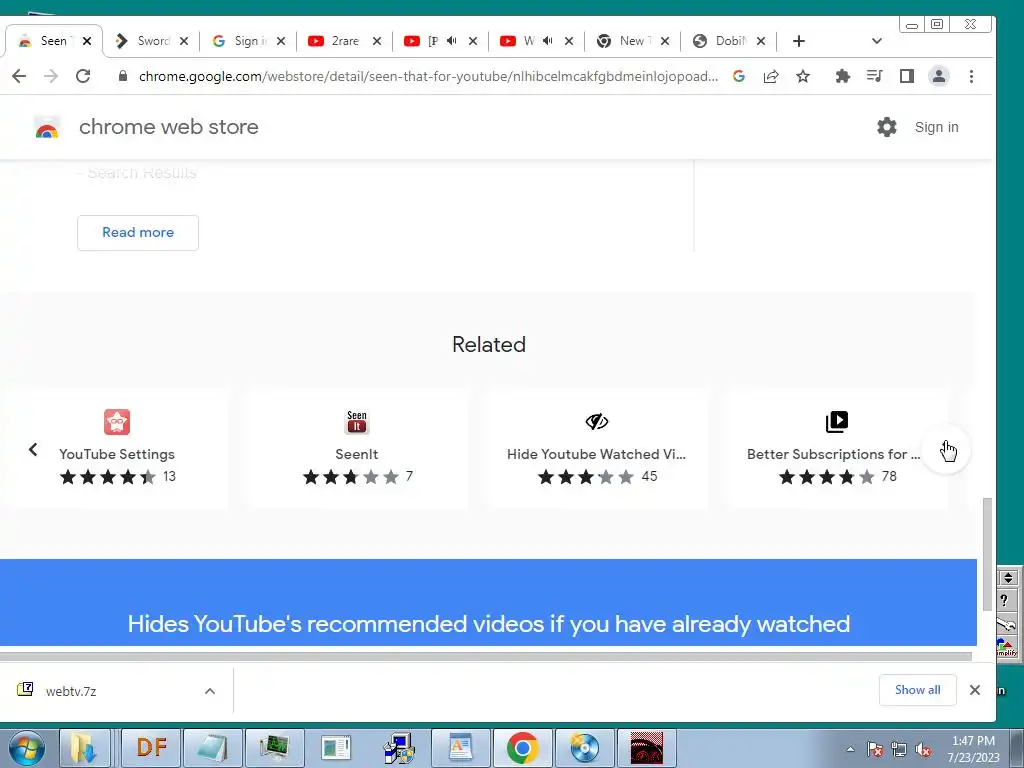Click the site lock icon in address bar

(123, 76)
